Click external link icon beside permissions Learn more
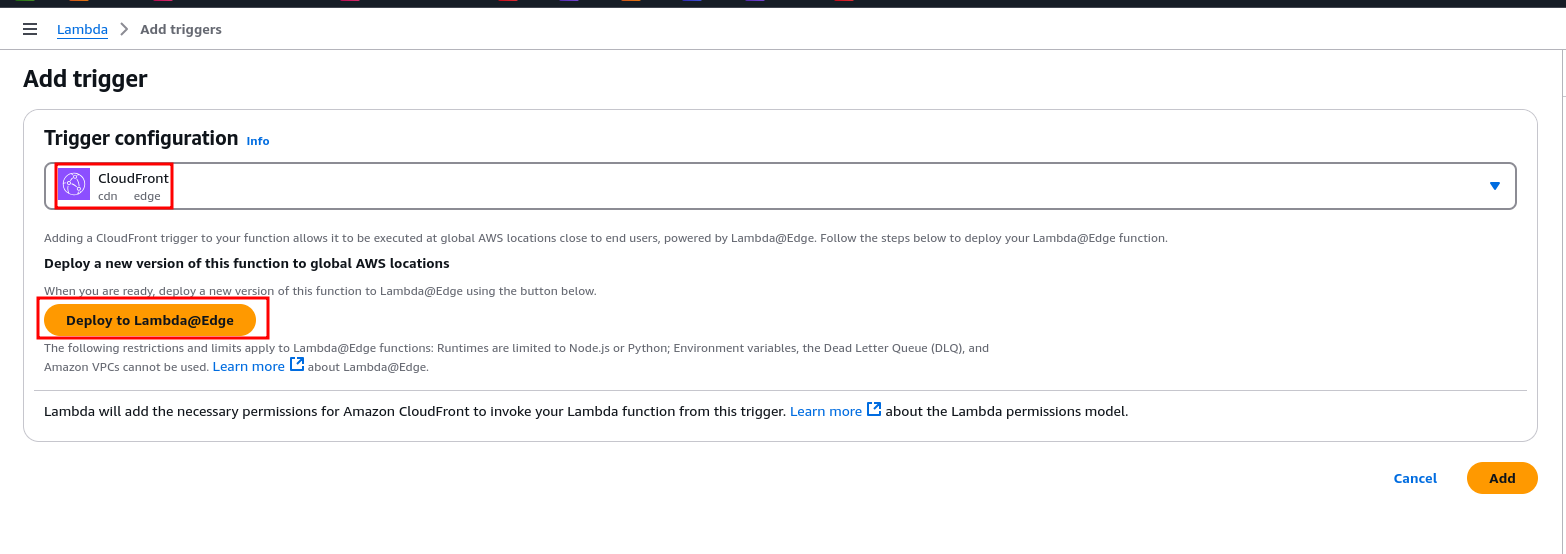 click(x=874, y=410)
